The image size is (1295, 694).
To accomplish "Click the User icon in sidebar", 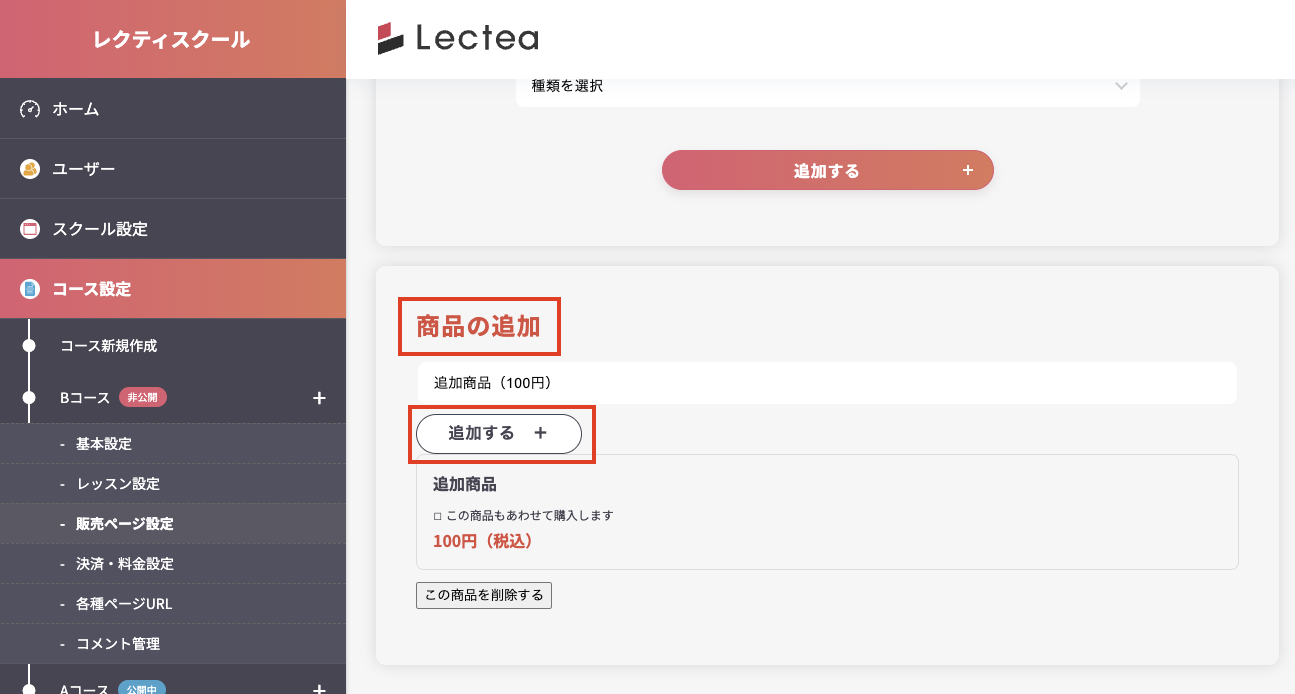I will coord(30,169).
